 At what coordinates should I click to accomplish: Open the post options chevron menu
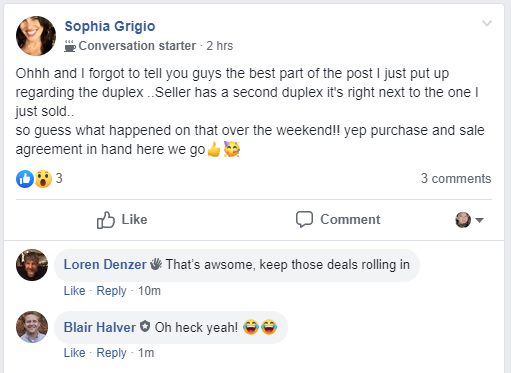tap(487, 23)
